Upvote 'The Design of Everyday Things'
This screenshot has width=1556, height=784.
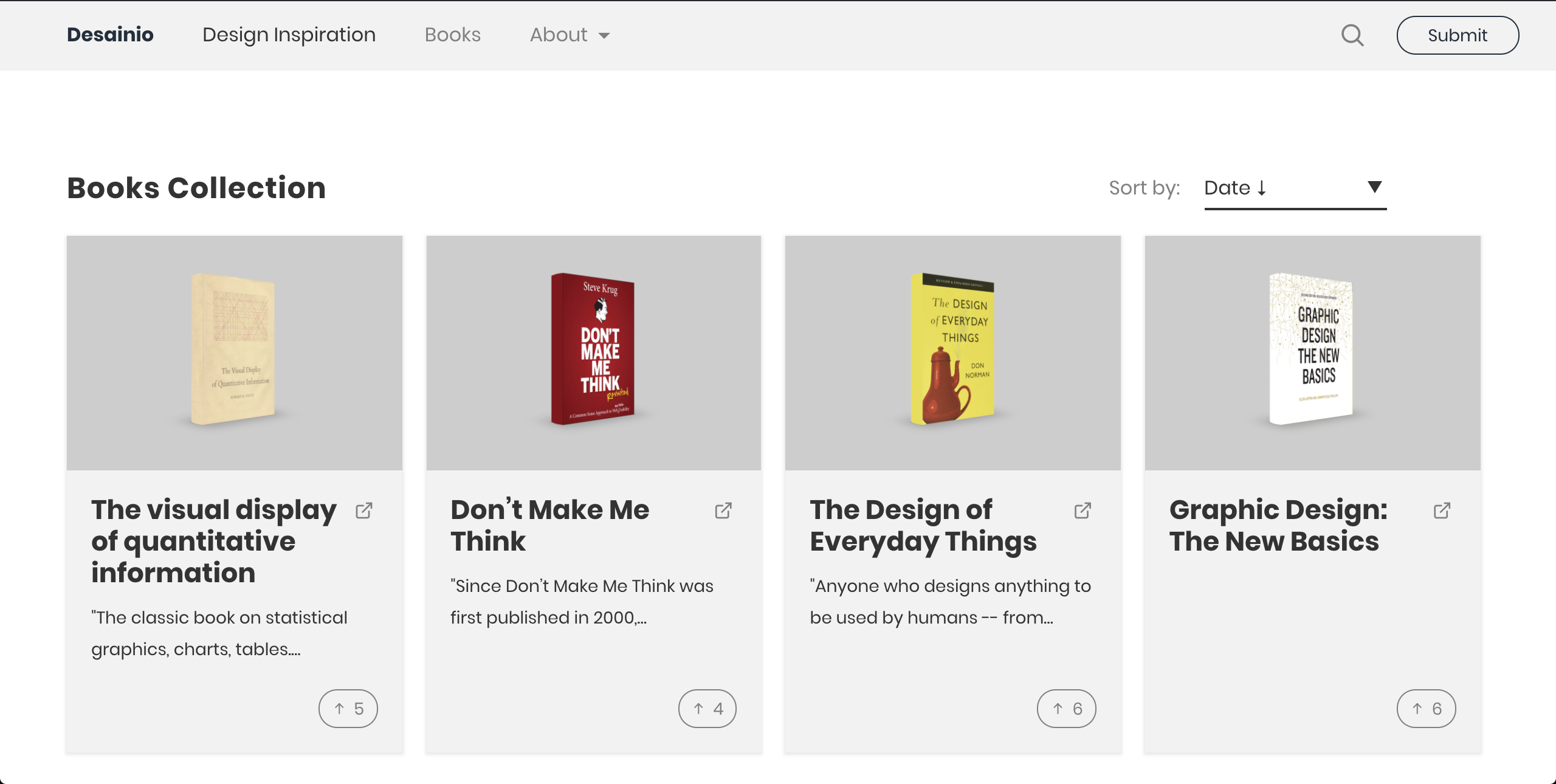coord(1065,708)
